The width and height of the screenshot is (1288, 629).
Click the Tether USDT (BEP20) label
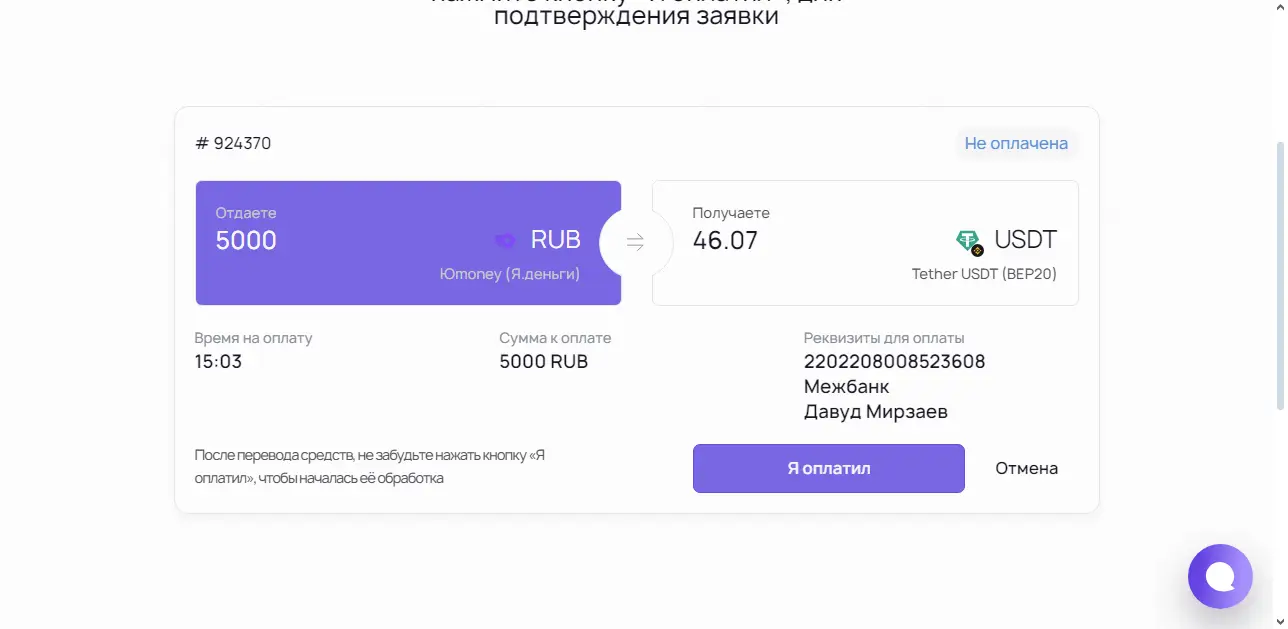coord(984,274)
